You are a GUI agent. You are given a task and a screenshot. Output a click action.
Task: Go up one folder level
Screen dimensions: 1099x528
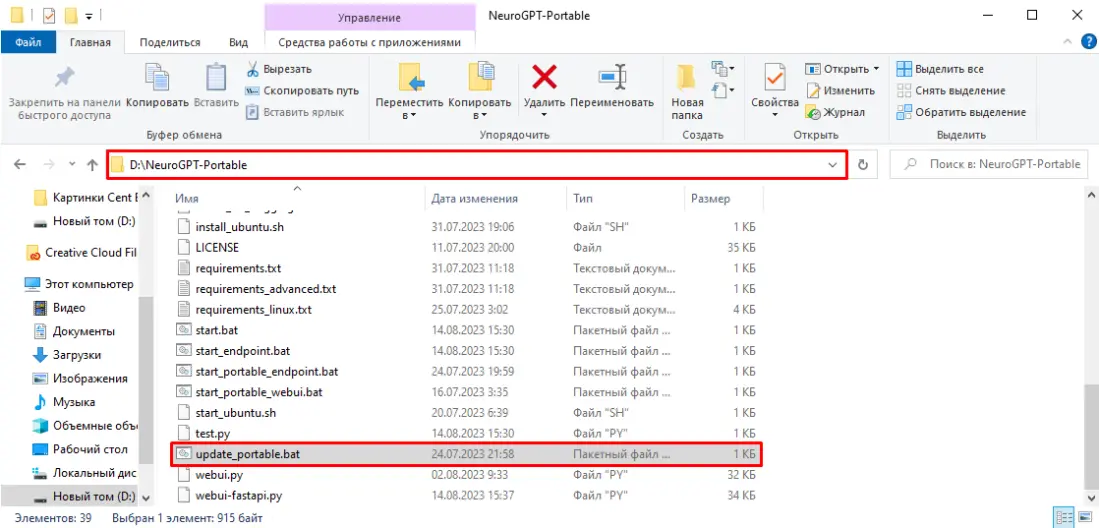tap(92, 165)
